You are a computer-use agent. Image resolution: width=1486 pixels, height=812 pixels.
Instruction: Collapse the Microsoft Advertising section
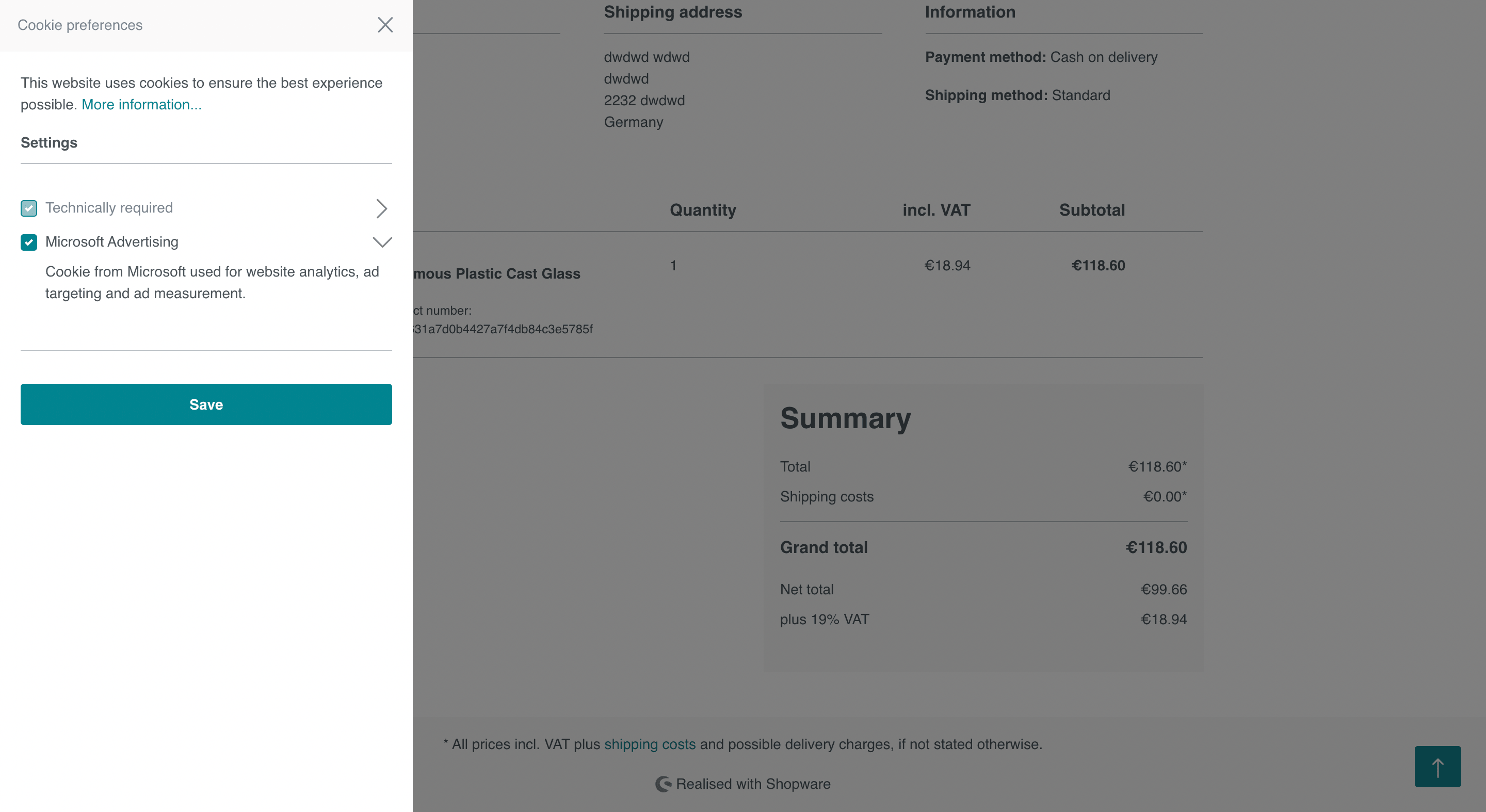(x=383, y=242)
